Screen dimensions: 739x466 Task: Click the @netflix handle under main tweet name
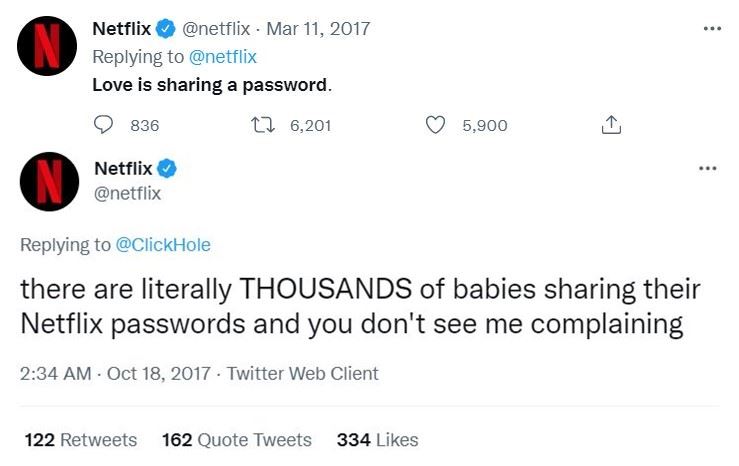tap(127, 193)
